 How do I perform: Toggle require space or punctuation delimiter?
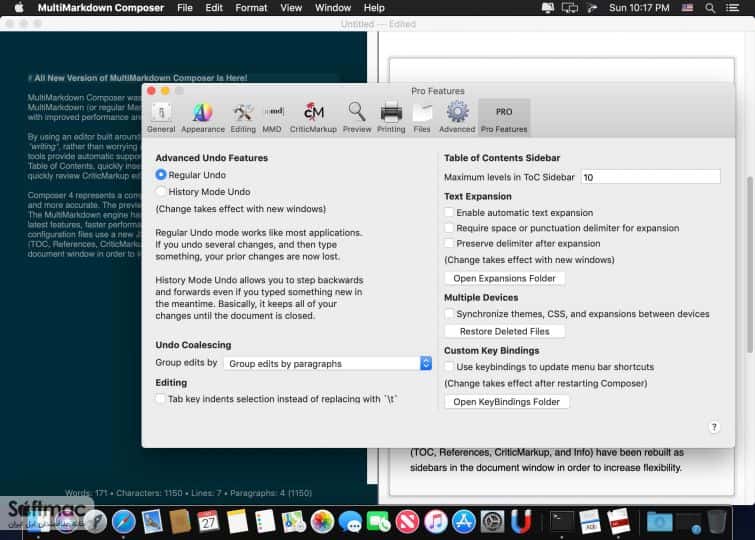pyautogui.click(x=449, y=228)
